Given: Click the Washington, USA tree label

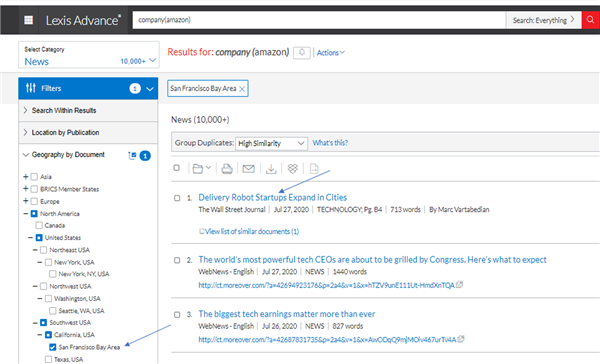Looking at the screenshot, I should (x=77, y=299).
